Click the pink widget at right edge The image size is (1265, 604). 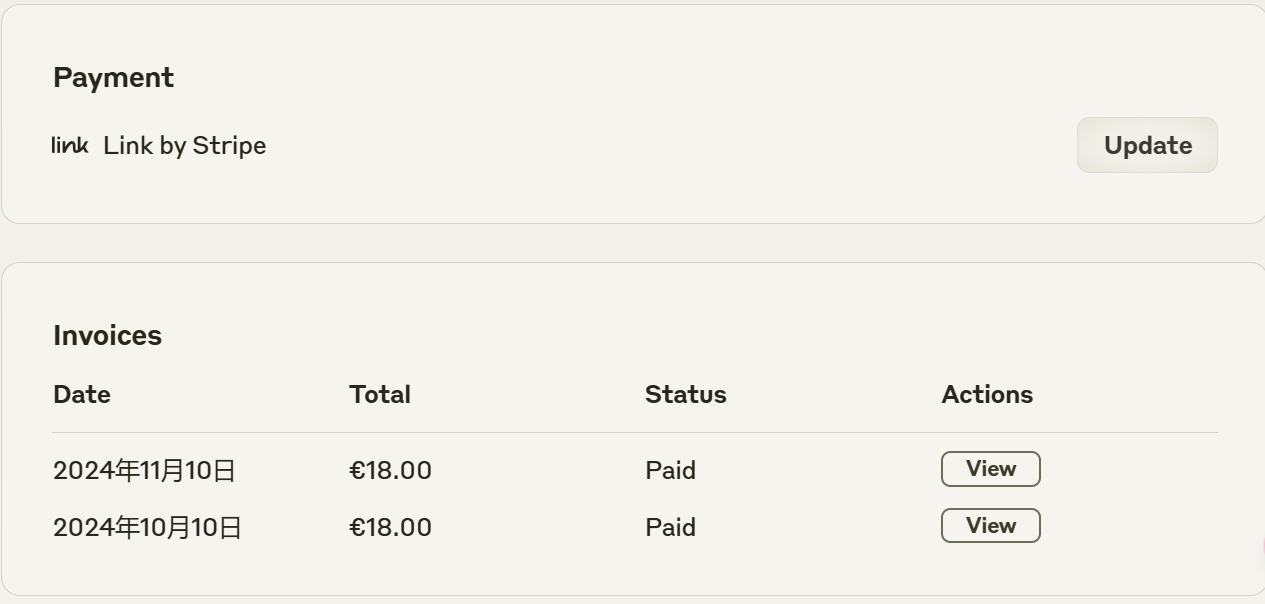pos(1262,548)
